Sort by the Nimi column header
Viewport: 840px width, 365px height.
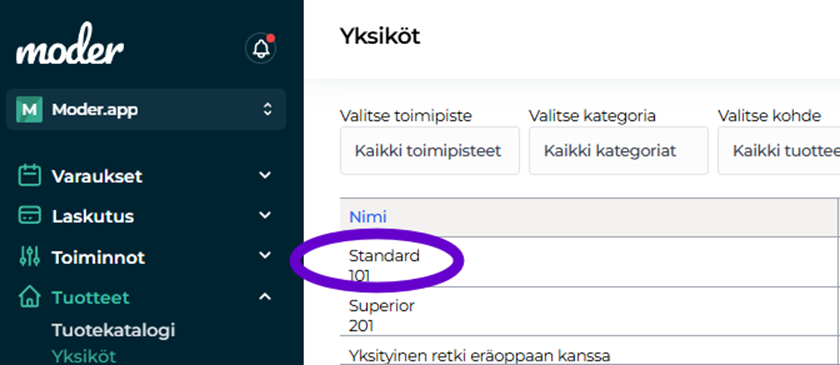click(x=368, y=217)
